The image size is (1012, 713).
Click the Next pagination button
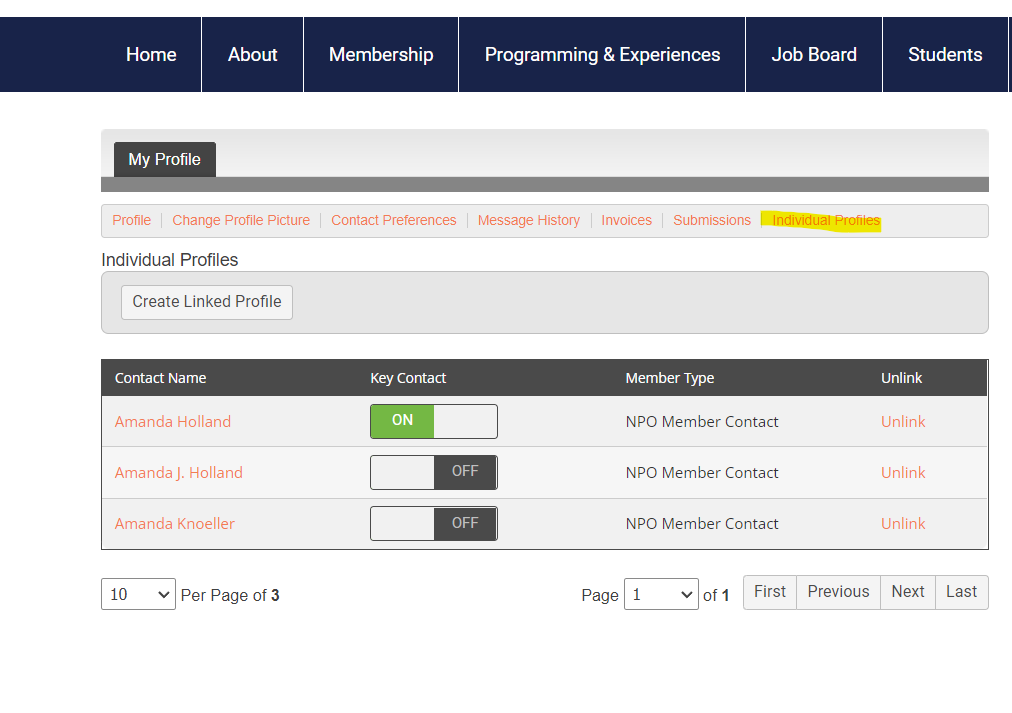(908, 592)
